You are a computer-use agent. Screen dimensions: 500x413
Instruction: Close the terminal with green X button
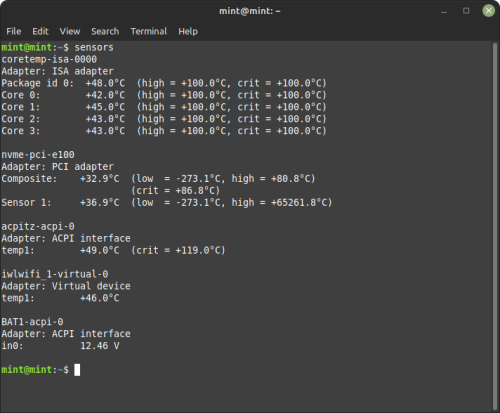(488, 11)
